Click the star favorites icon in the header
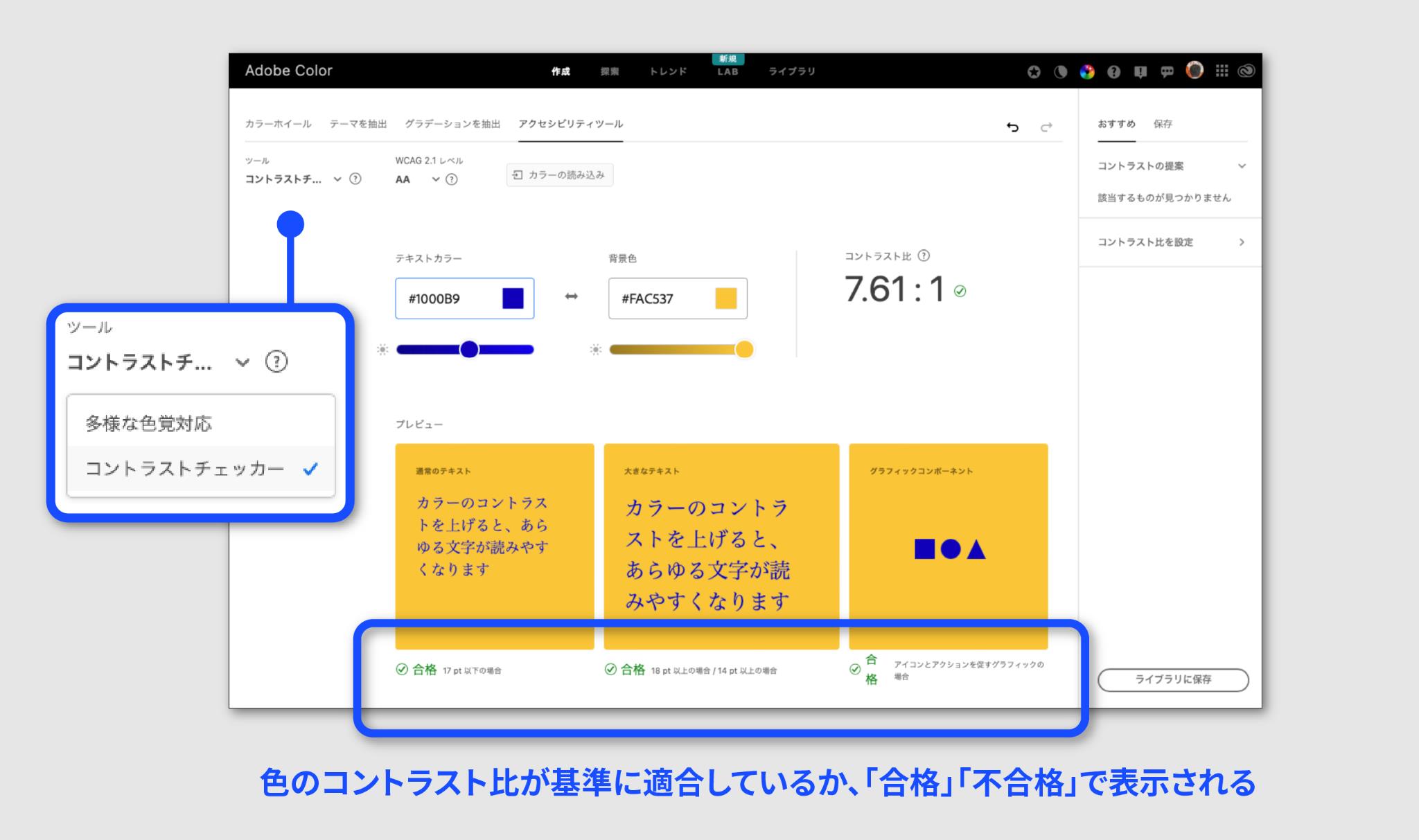This screenshot has width=1419, height=840. pyautogui.click(x=1034, y=71)
